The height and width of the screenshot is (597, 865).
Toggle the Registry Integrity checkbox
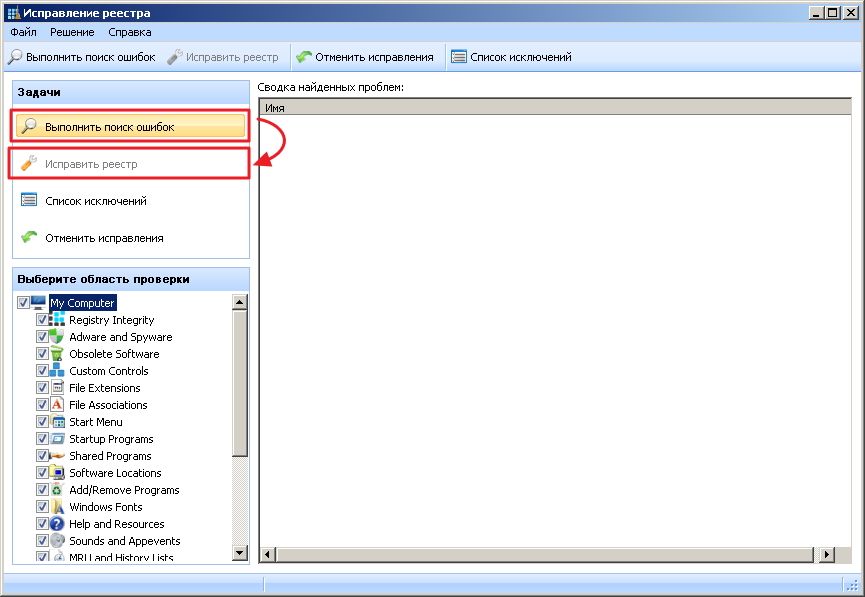pyautogui.click(x=42, y=319)
